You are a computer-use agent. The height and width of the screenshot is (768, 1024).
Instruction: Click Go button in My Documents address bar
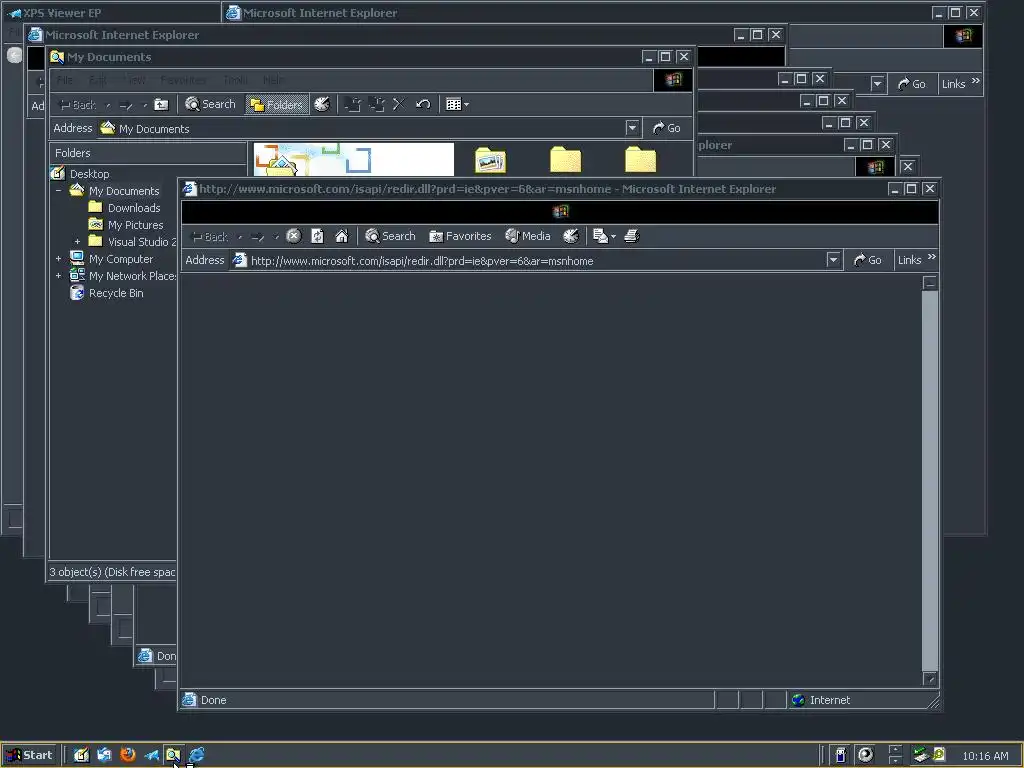pos(667,128)
